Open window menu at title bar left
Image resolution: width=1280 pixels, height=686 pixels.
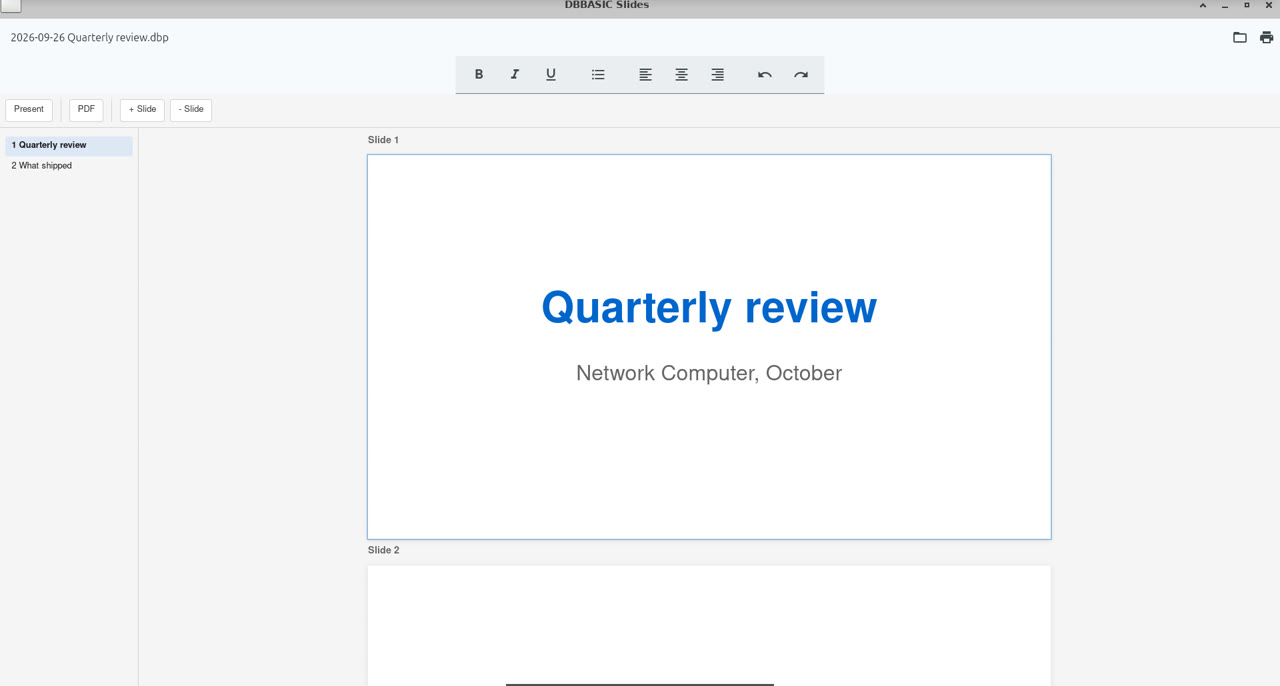click(11, 5)
